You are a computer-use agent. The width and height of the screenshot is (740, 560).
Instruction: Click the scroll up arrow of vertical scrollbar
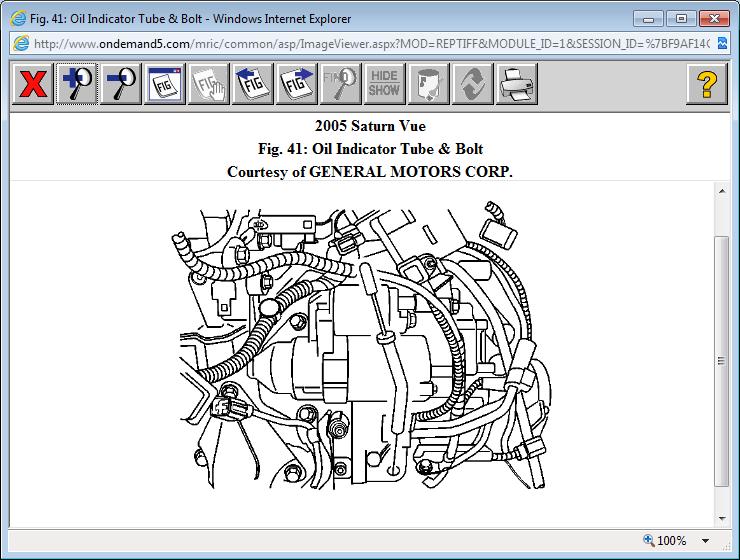722,191
